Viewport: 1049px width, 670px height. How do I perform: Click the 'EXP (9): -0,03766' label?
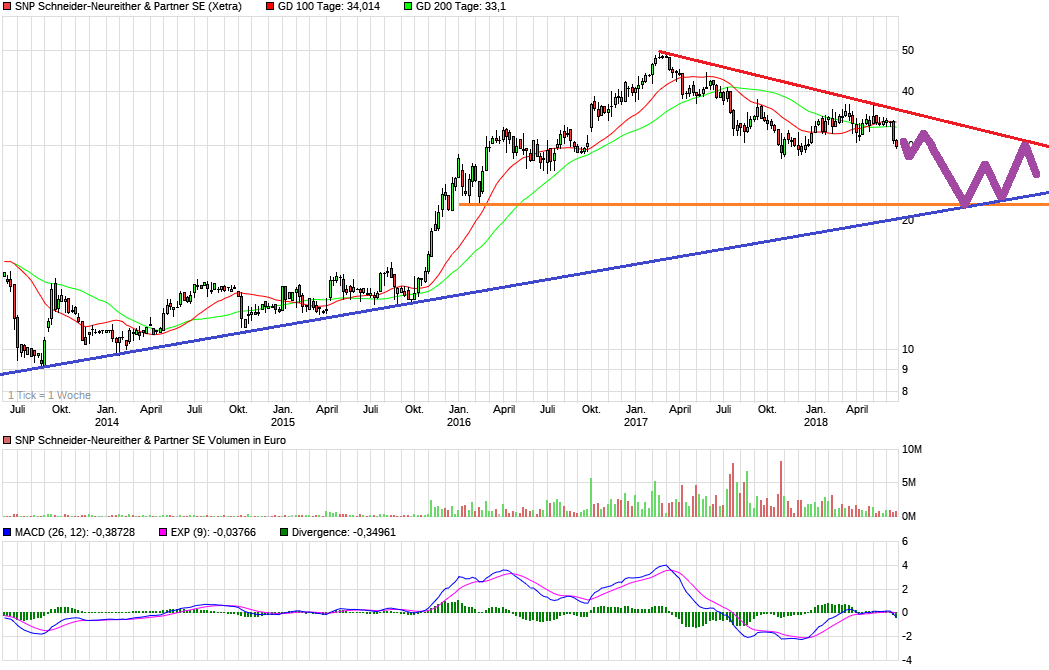click(x=213, y=532)
